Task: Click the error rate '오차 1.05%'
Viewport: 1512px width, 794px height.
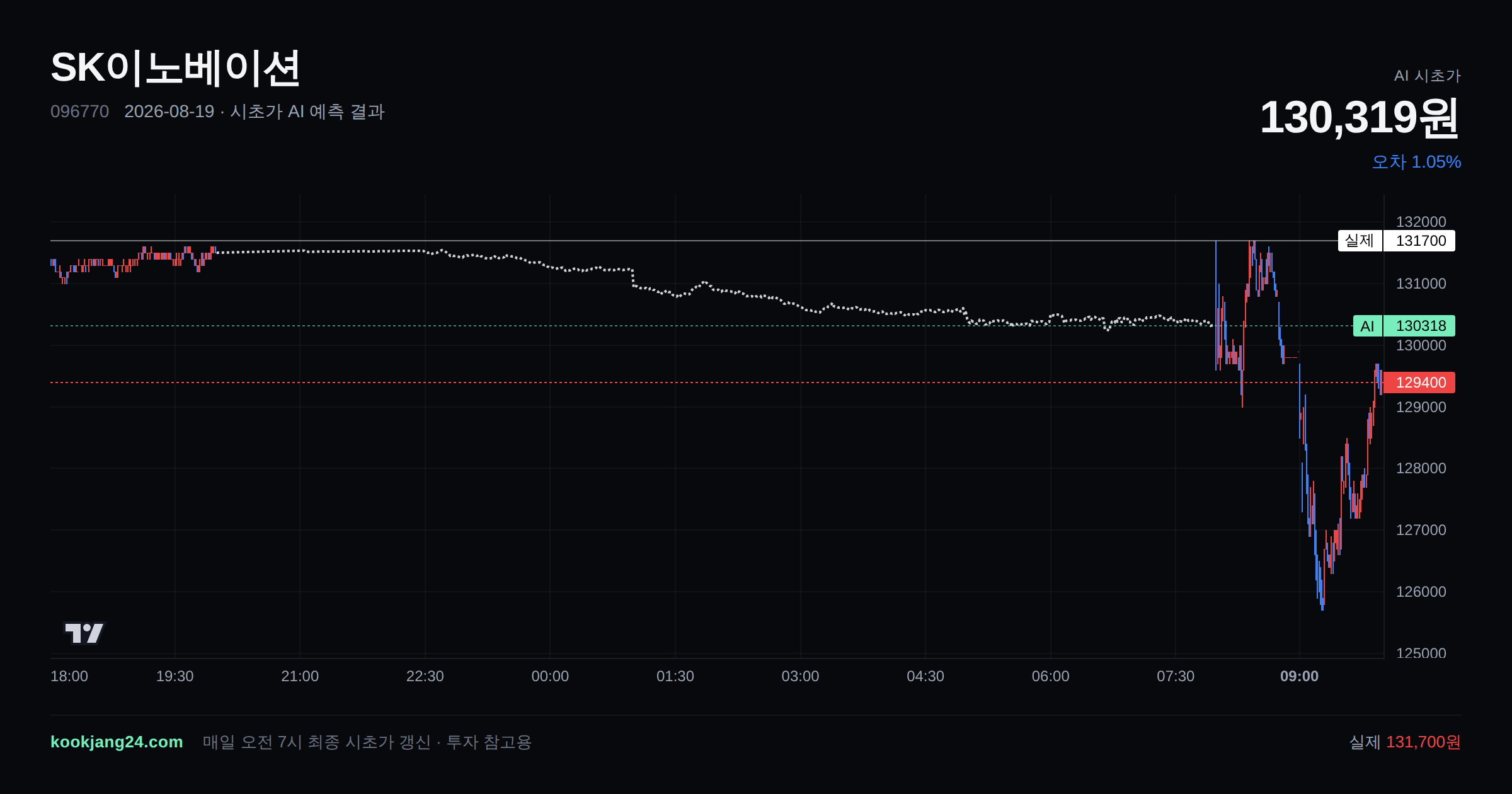Action: [x=1416, y=162]
